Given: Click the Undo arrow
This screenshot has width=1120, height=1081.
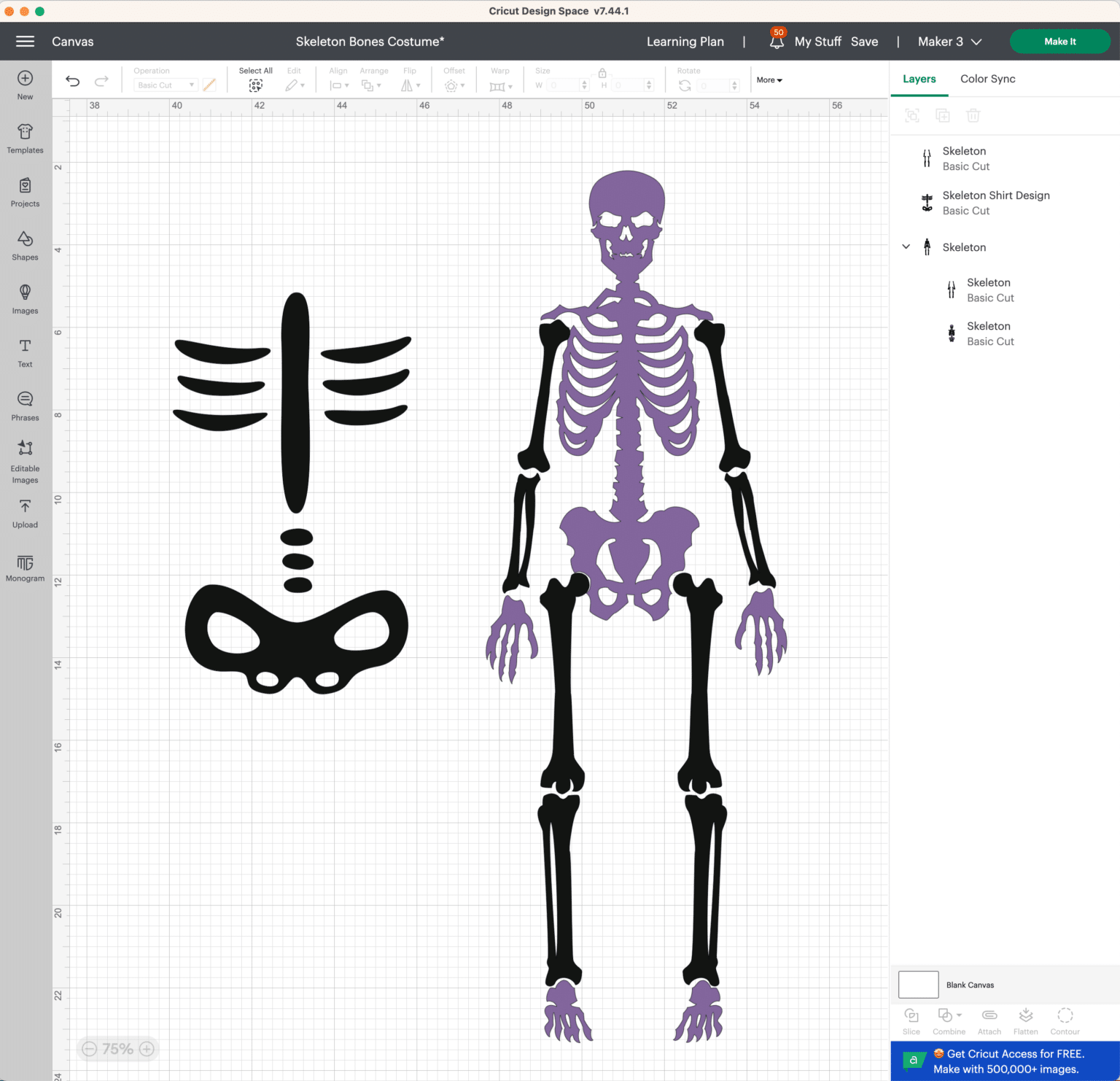Looking at the screenshot, I should tap(72, 80).
